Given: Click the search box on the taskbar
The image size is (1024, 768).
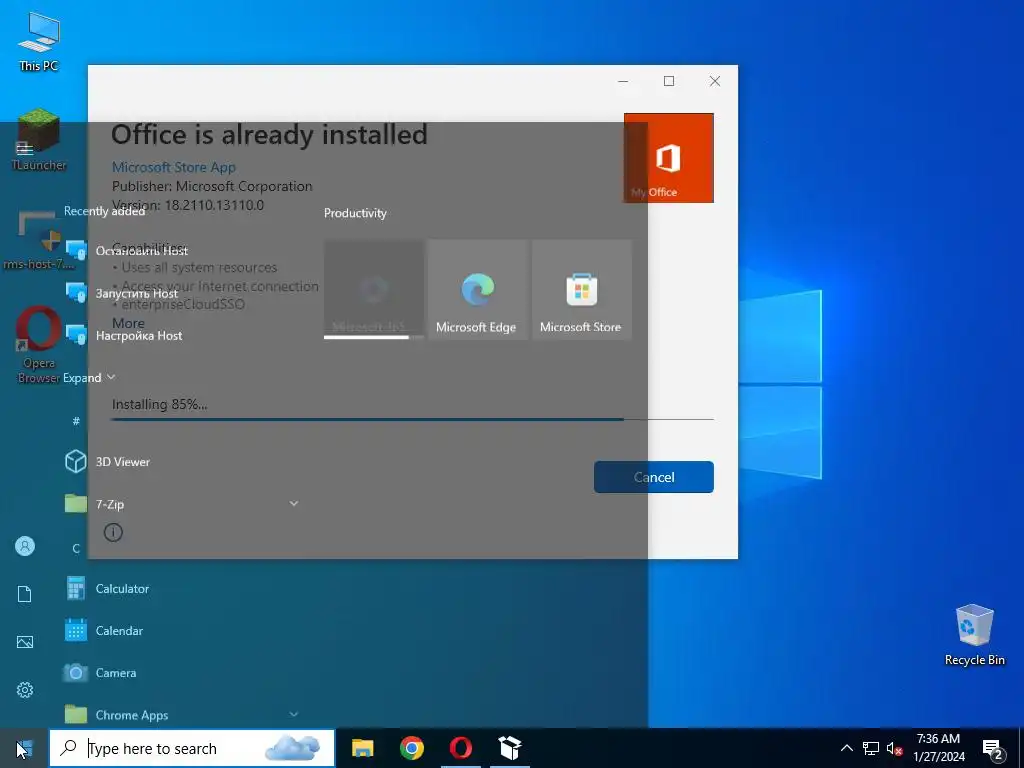Looking at the screenshot, I should pyautogui.click(x=192, y=748).
